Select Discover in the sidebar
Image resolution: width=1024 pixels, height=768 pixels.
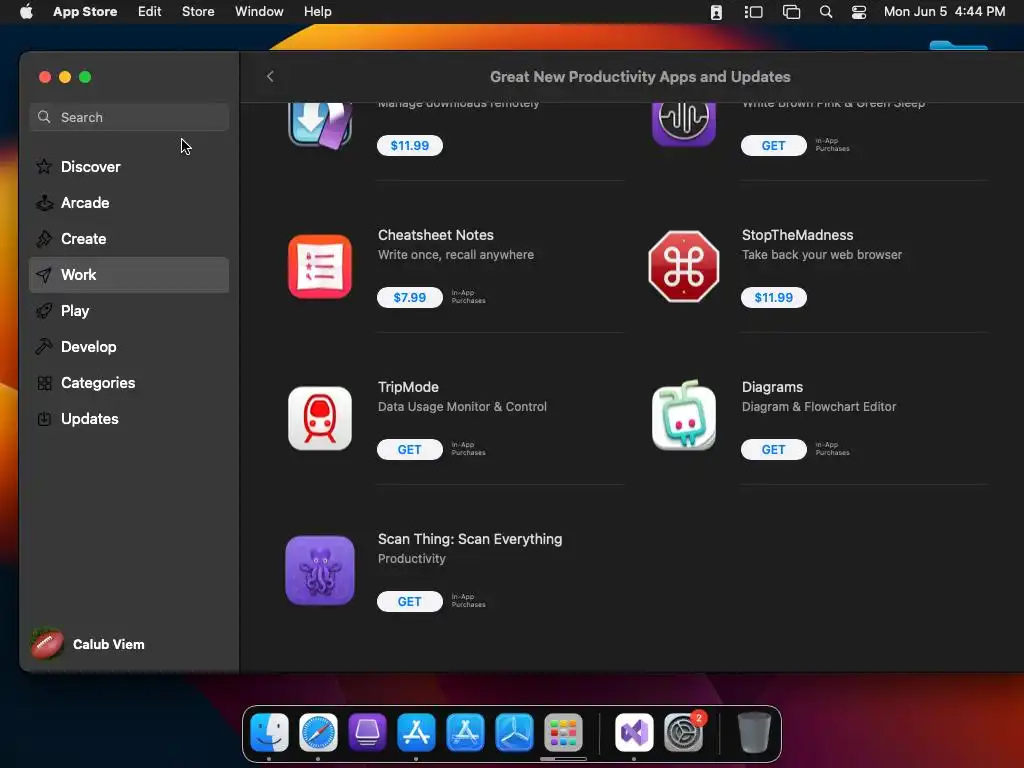(129, 167)
